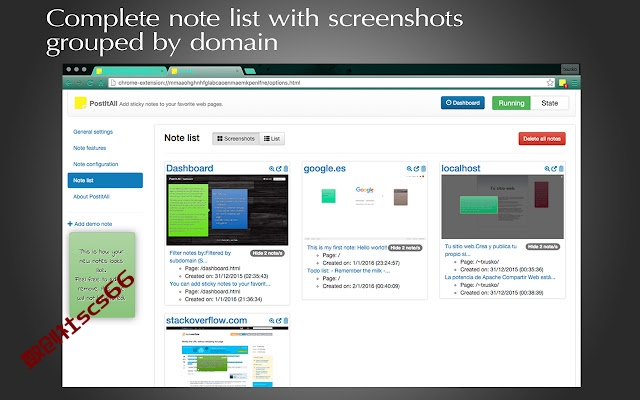Click the PostItAll extension icon in the toolbar

click(563, 83)
